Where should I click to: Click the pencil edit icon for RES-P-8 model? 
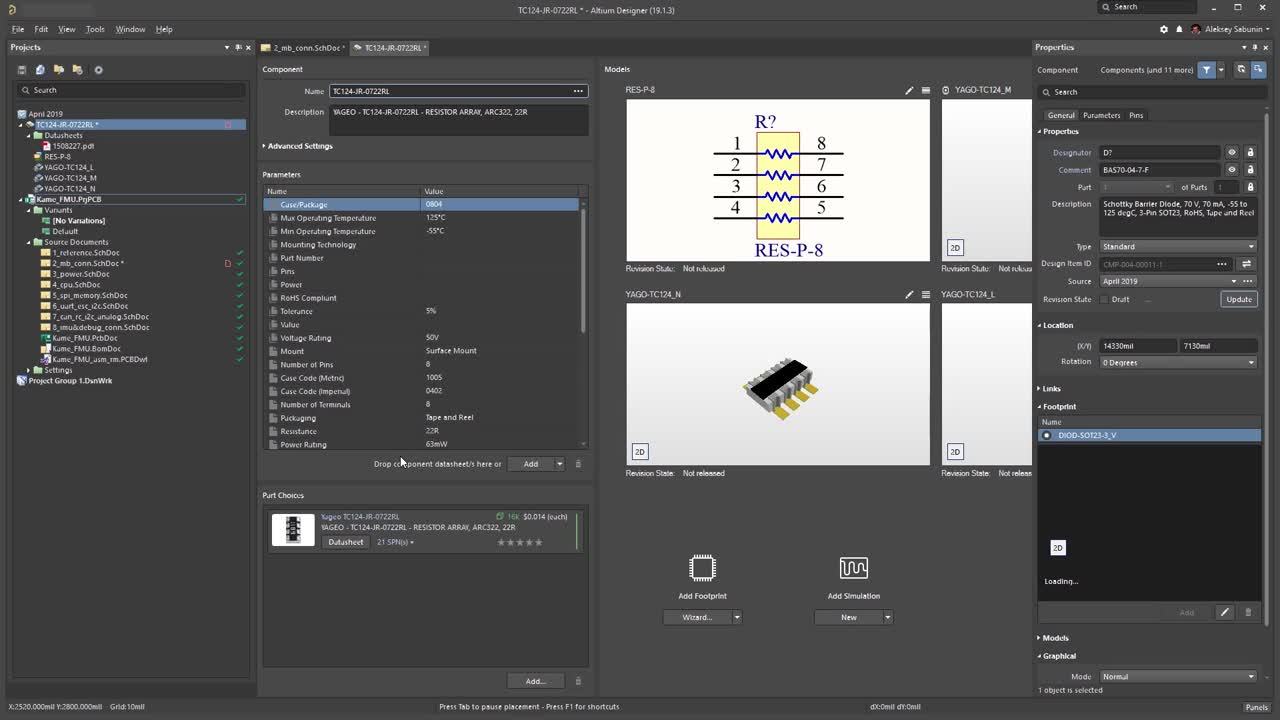[x=909, y=90]
